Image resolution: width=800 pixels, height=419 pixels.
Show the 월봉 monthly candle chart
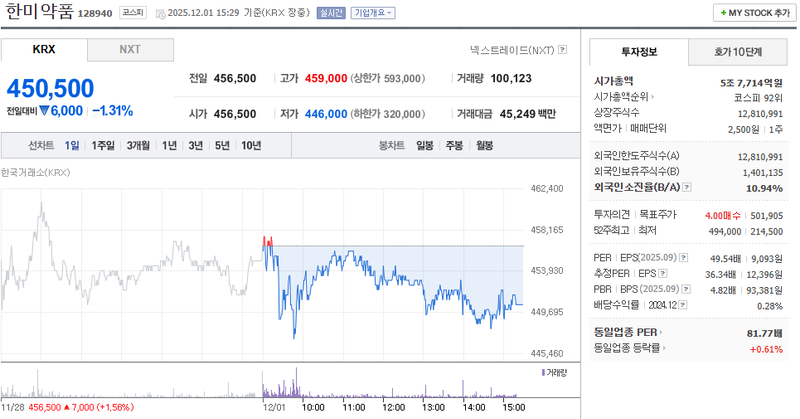click(485, 145)
